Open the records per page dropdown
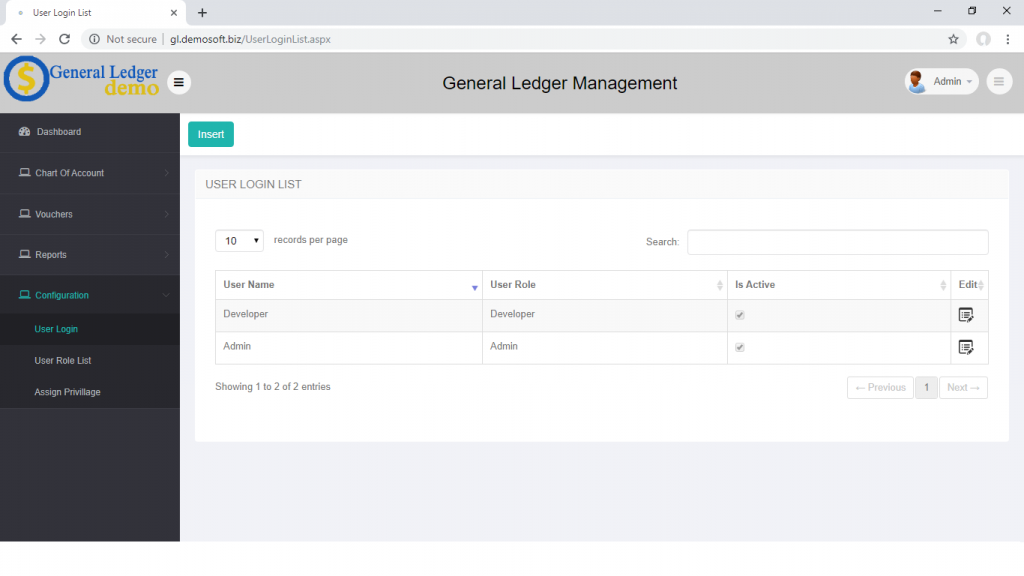Screen dimensions: 1024x576 click(239, 241)
